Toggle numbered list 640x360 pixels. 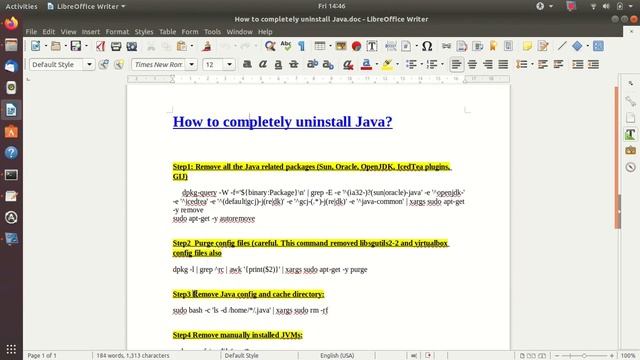click(x=432, y=64)
